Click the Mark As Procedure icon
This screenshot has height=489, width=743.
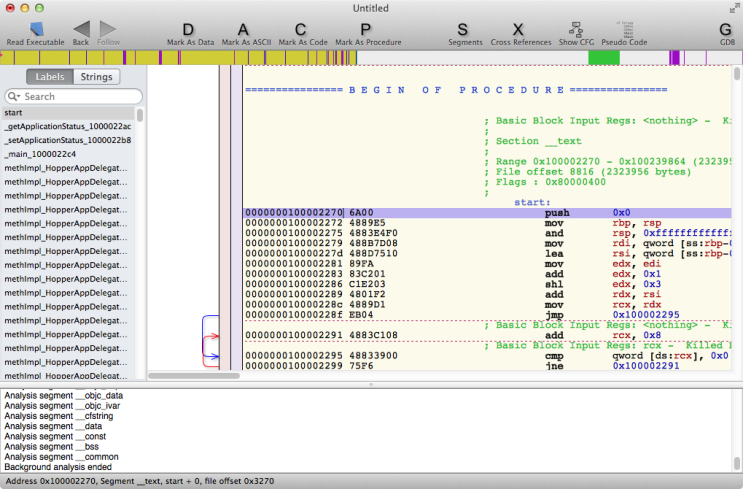point(366,29)
